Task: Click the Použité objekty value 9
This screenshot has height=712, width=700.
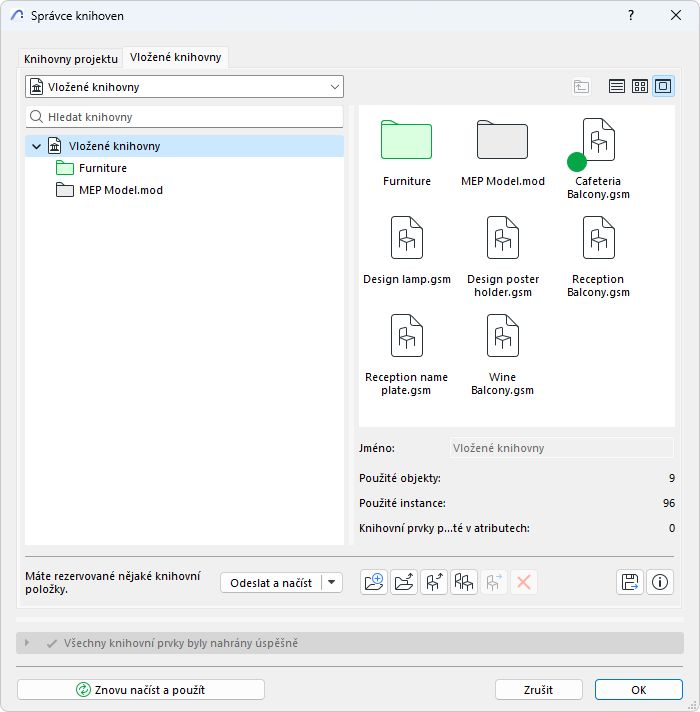Action: pyautogui.click(x=671, y=478)
